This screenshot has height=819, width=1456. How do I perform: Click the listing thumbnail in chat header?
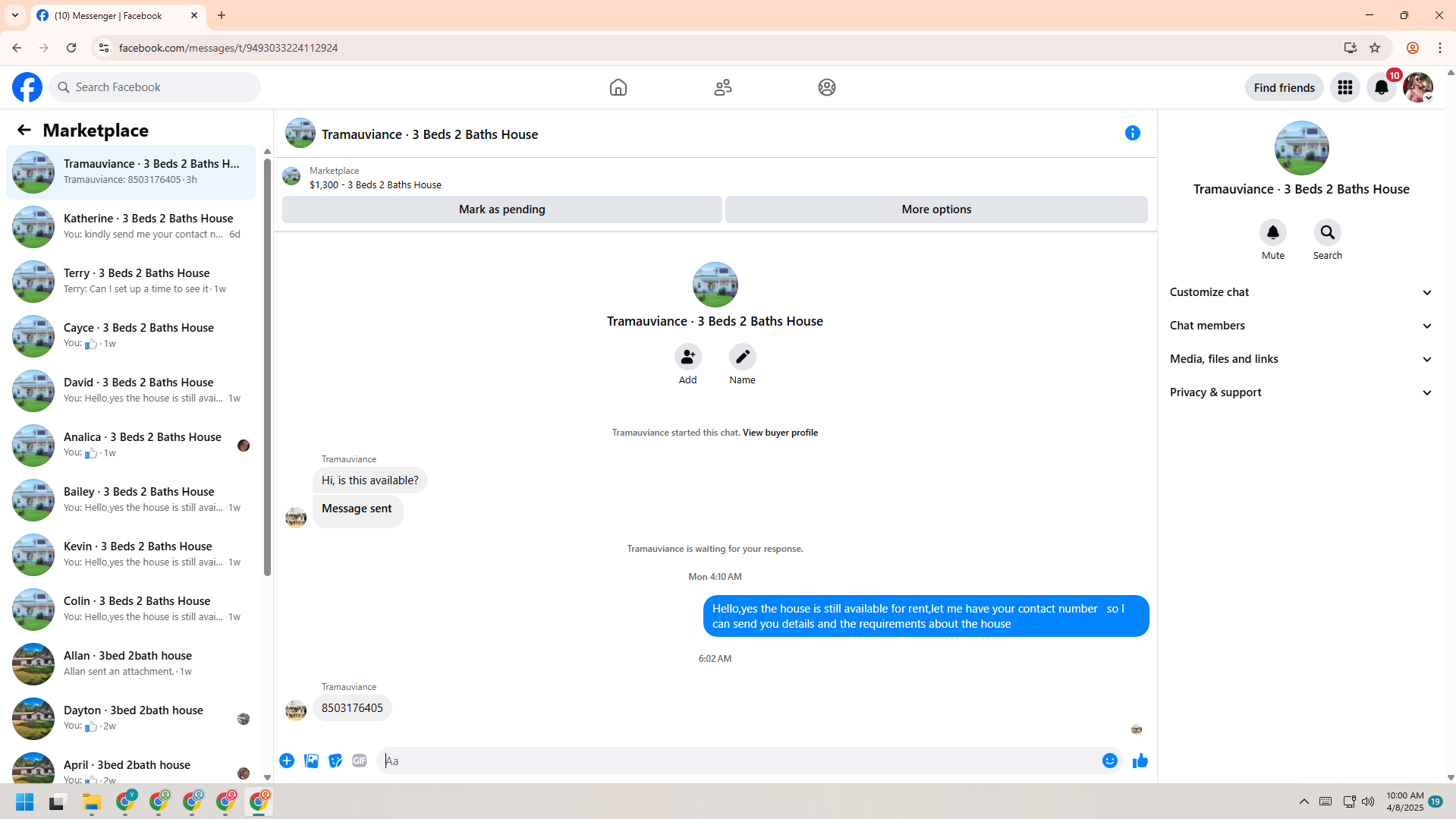click(x=300, y=133)
